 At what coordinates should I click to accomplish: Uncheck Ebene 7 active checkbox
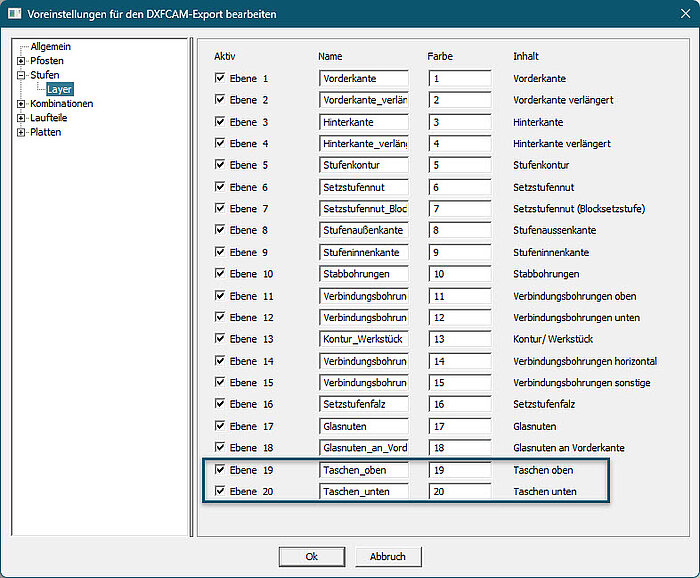[220, 208]
